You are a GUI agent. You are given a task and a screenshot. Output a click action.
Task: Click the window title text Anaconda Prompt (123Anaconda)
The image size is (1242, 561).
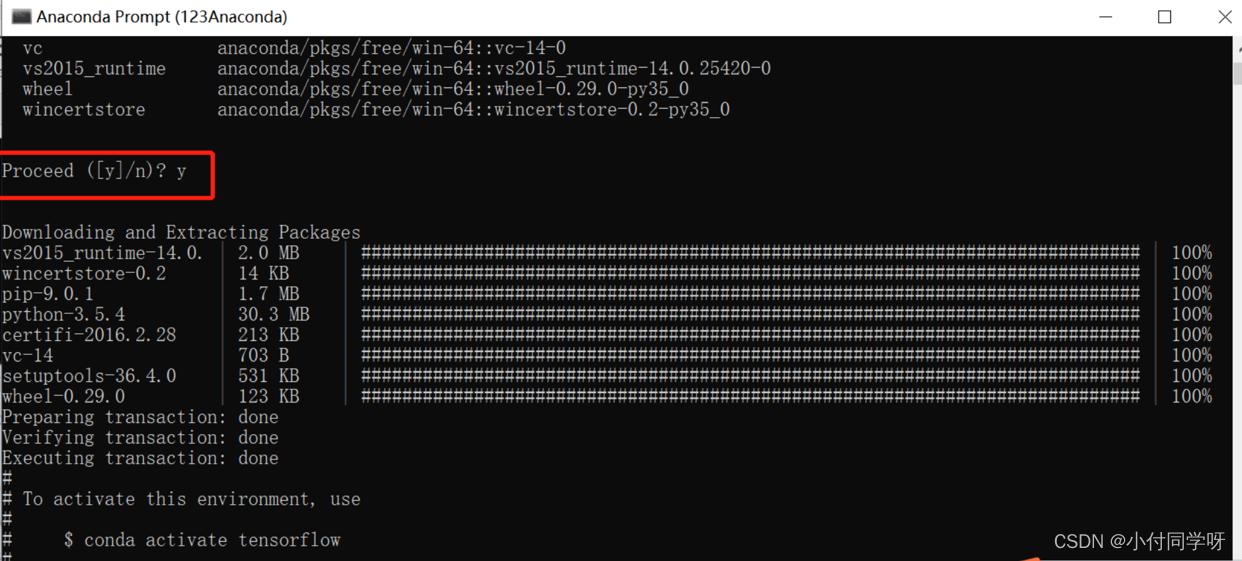click(x=162, y=17)
